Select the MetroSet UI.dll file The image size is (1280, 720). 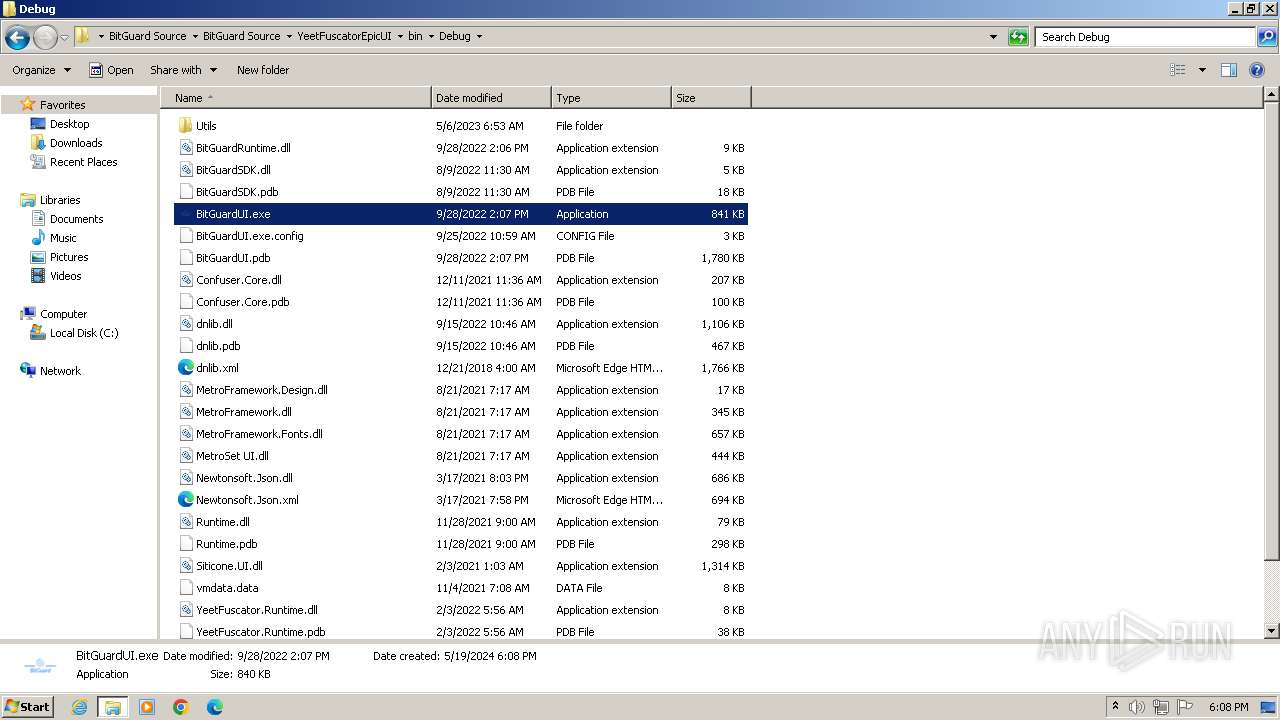point(461,456)
